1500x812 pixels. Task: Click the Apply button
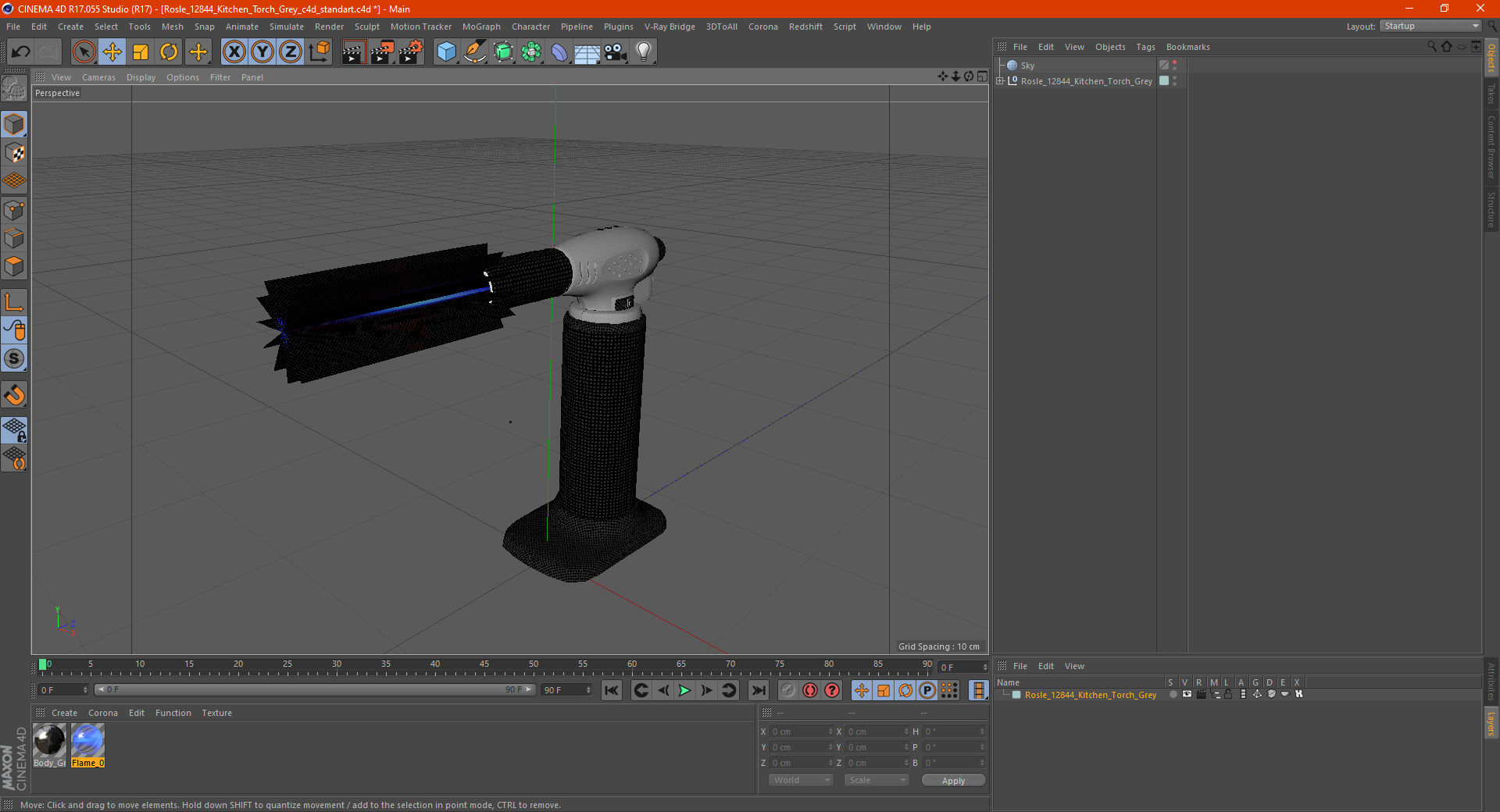pyautogui.click(x=953, y=780)
